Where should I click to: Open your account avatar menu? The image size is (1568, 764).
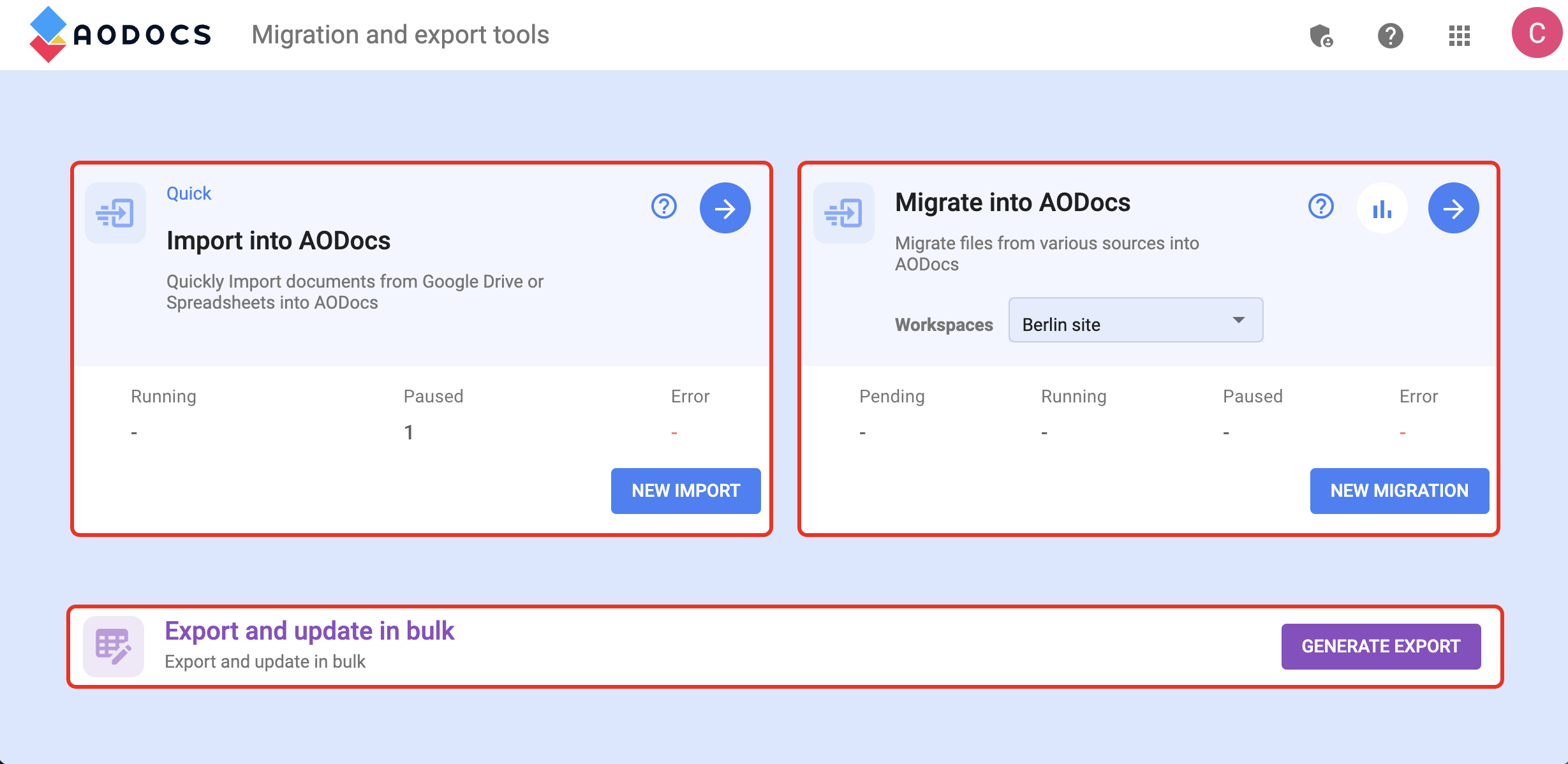coord(1537,34)
